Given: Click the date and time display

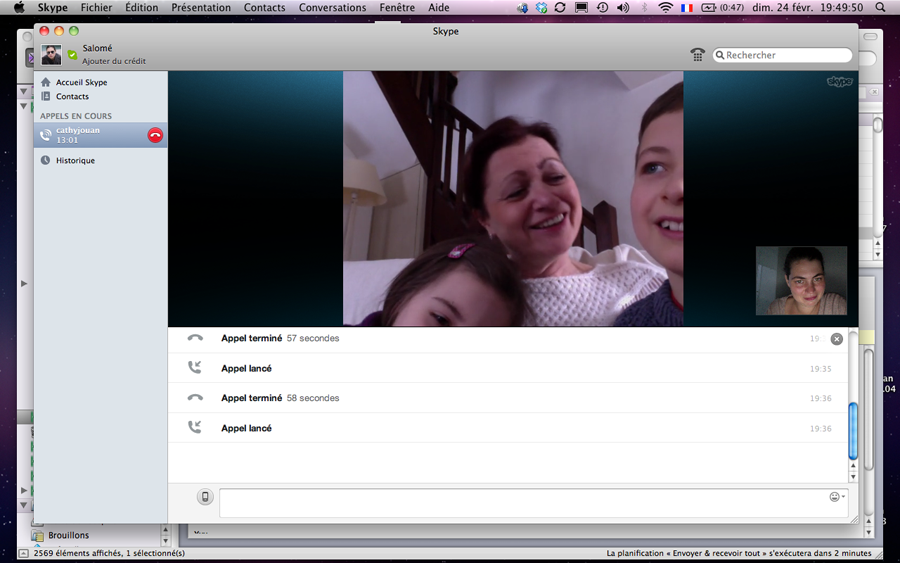Looking at the screenshot, I should click(808, 7).
